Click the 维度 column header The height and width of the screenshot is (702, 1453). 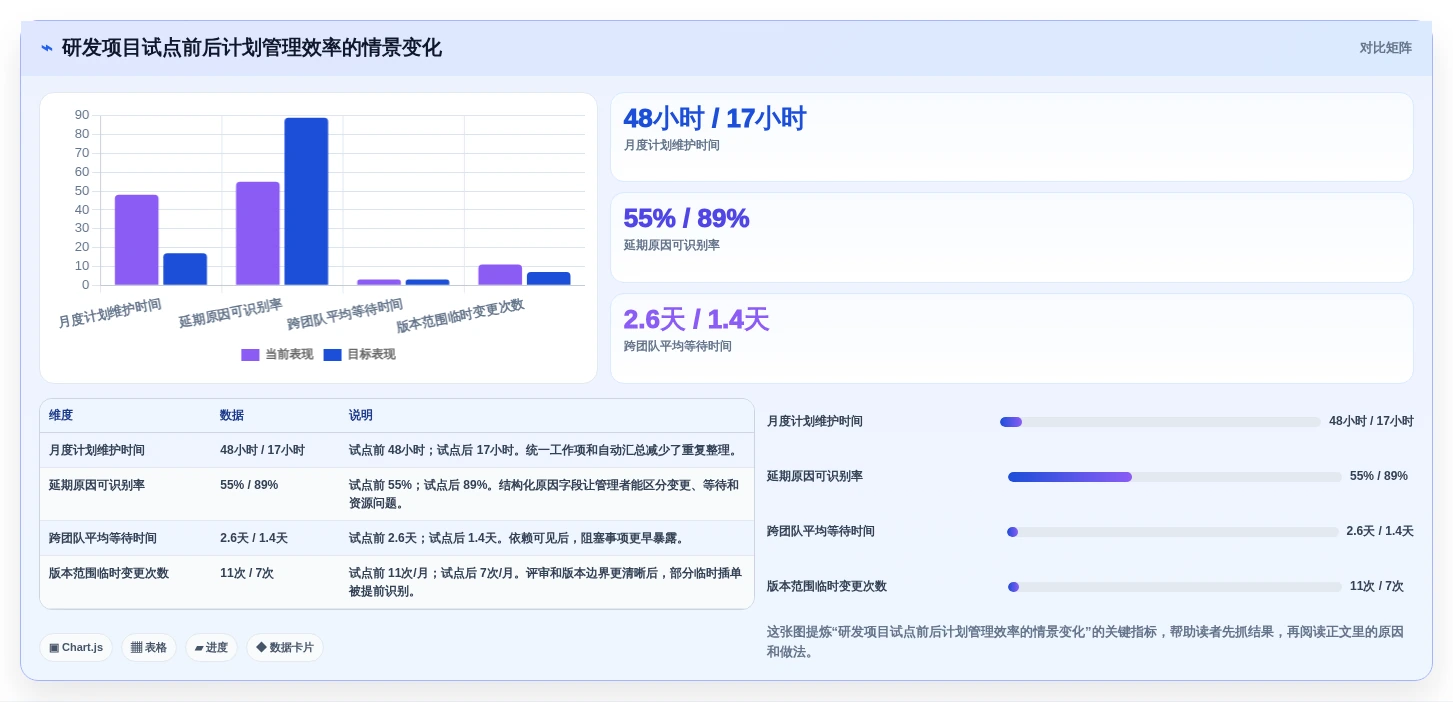click(x=126, y=416)
